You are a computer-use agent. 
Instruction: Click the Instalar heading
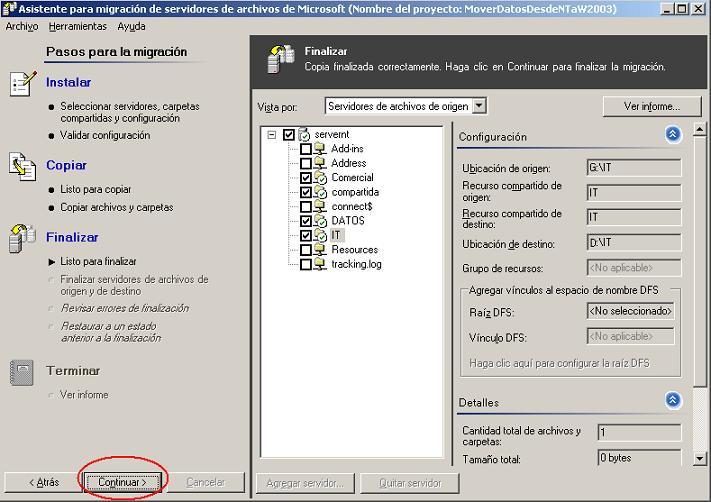point(68,82)
